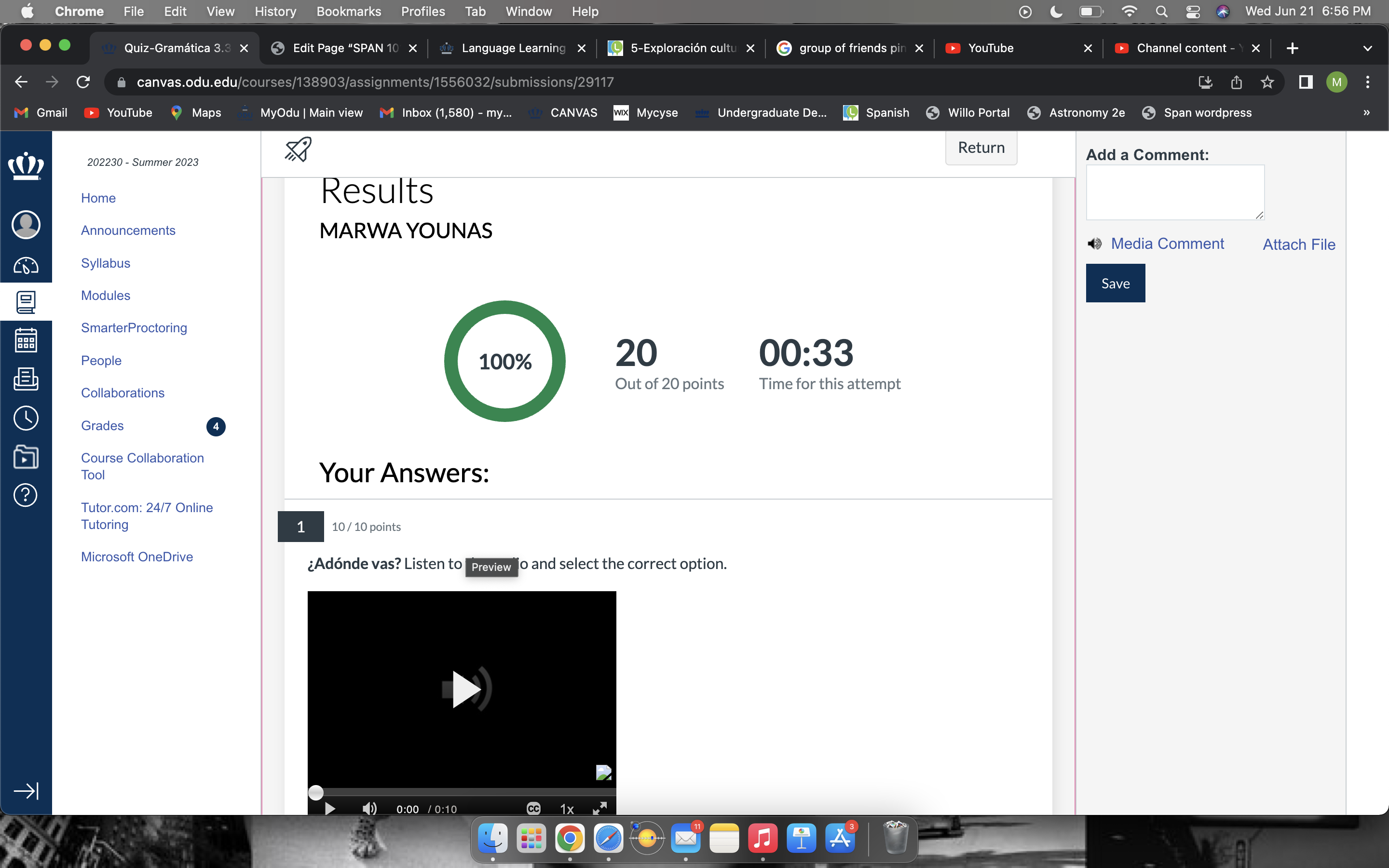Switch to the Channel content tab
Screen dimensions: 1389x868
coord(1187,48)
